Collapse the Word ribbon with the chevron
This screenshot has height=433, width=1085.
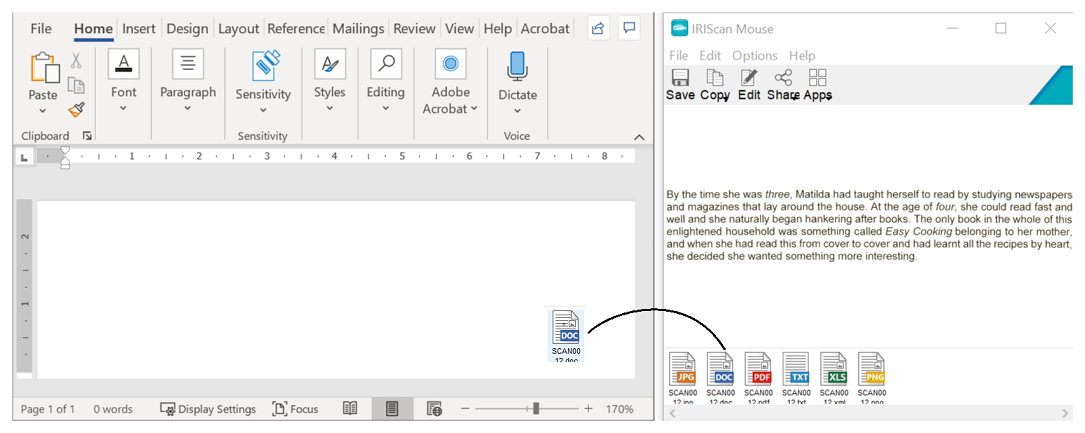pyautogui.click(x=639, y=137)
